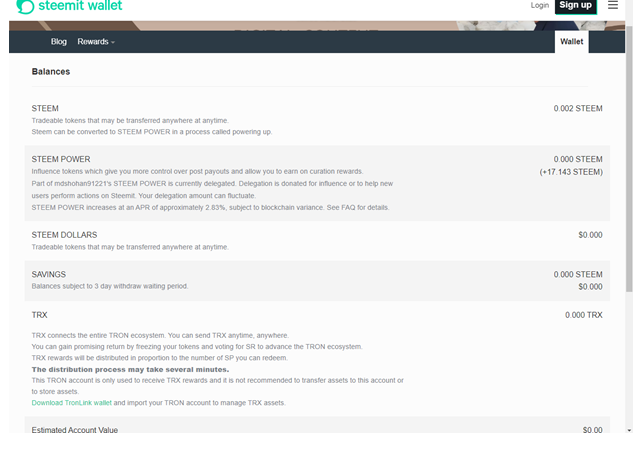The image size is (641, 454).
Task: Open the hamburger menu icon
Action: [612, 5]
